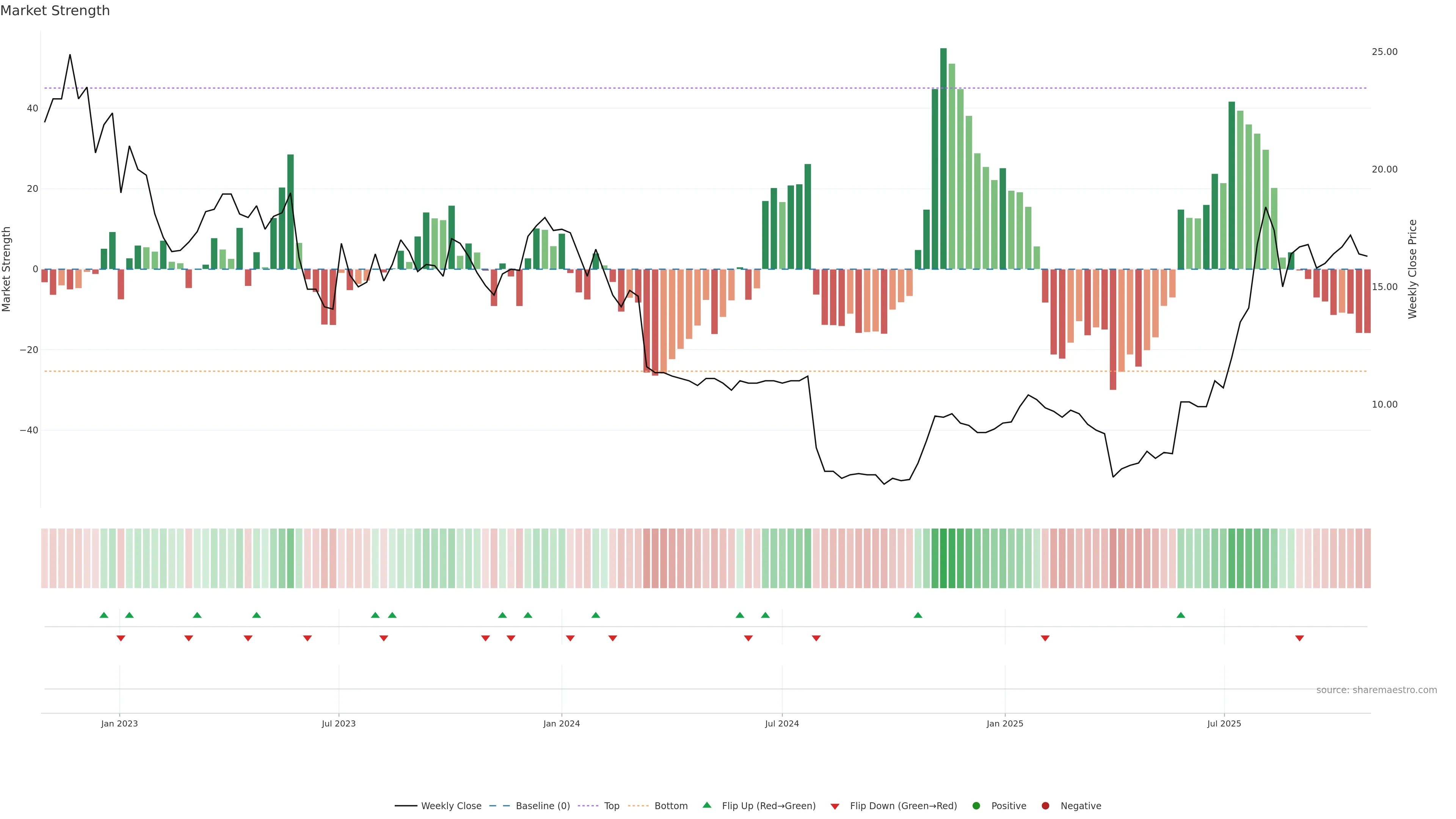Click the first green flip-up marker on the left
Viewport: 1456px width, 819px height.
[x=104, y=615]
